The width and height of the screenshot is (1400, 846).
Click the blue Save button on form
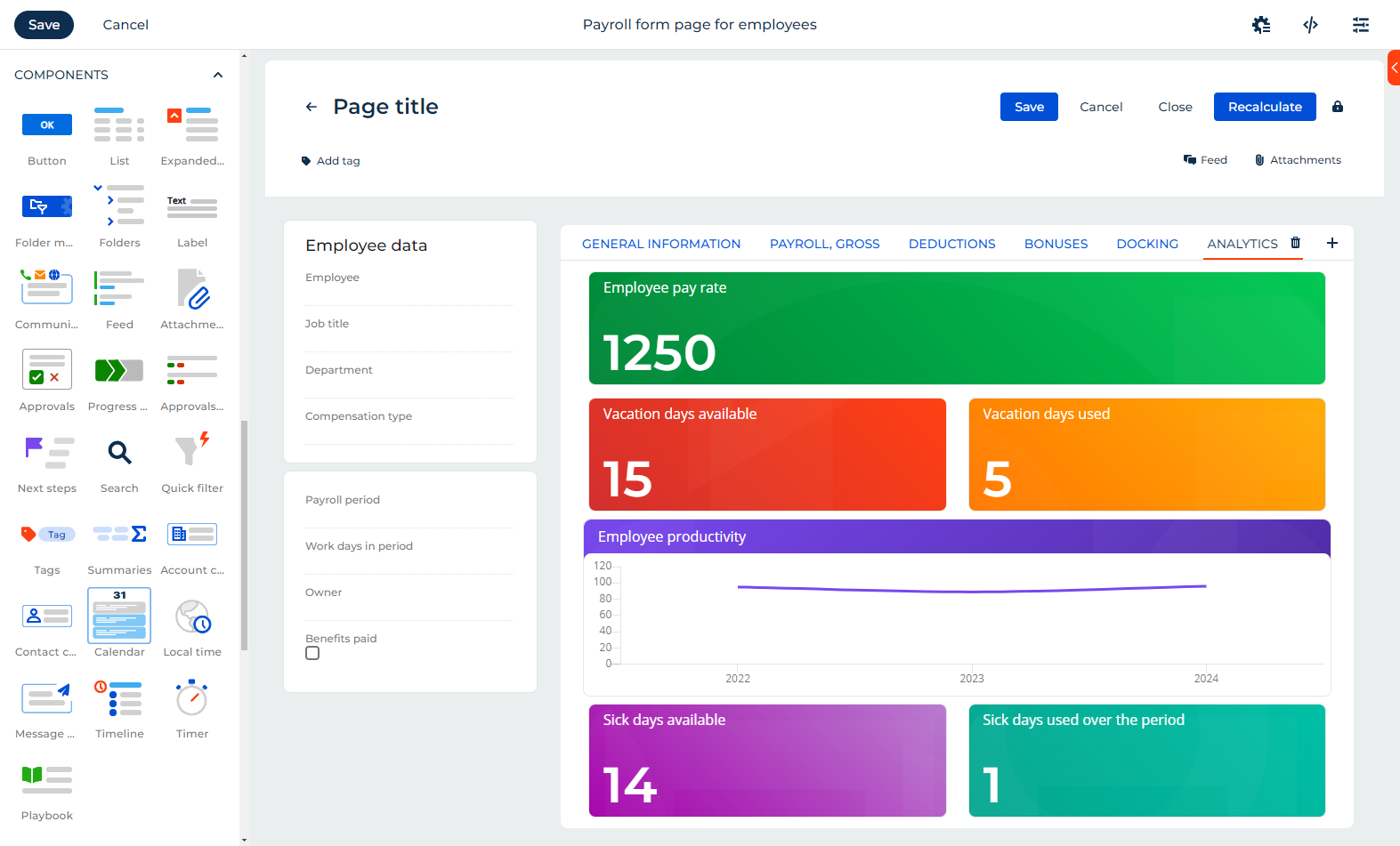[x=1029, y=107]
